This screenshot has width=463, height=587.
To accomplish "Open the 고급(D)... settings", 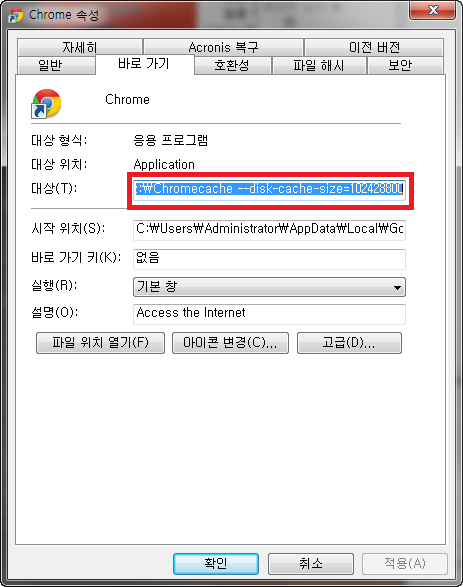I will (x=349, y=343).
